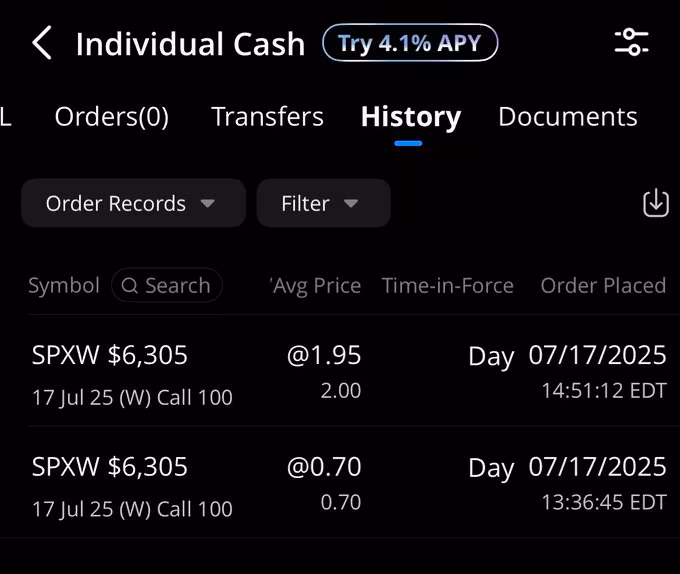Viewport: 680px width, 574px height.
Task: Open the Documents tab
Action: (567, 117)
